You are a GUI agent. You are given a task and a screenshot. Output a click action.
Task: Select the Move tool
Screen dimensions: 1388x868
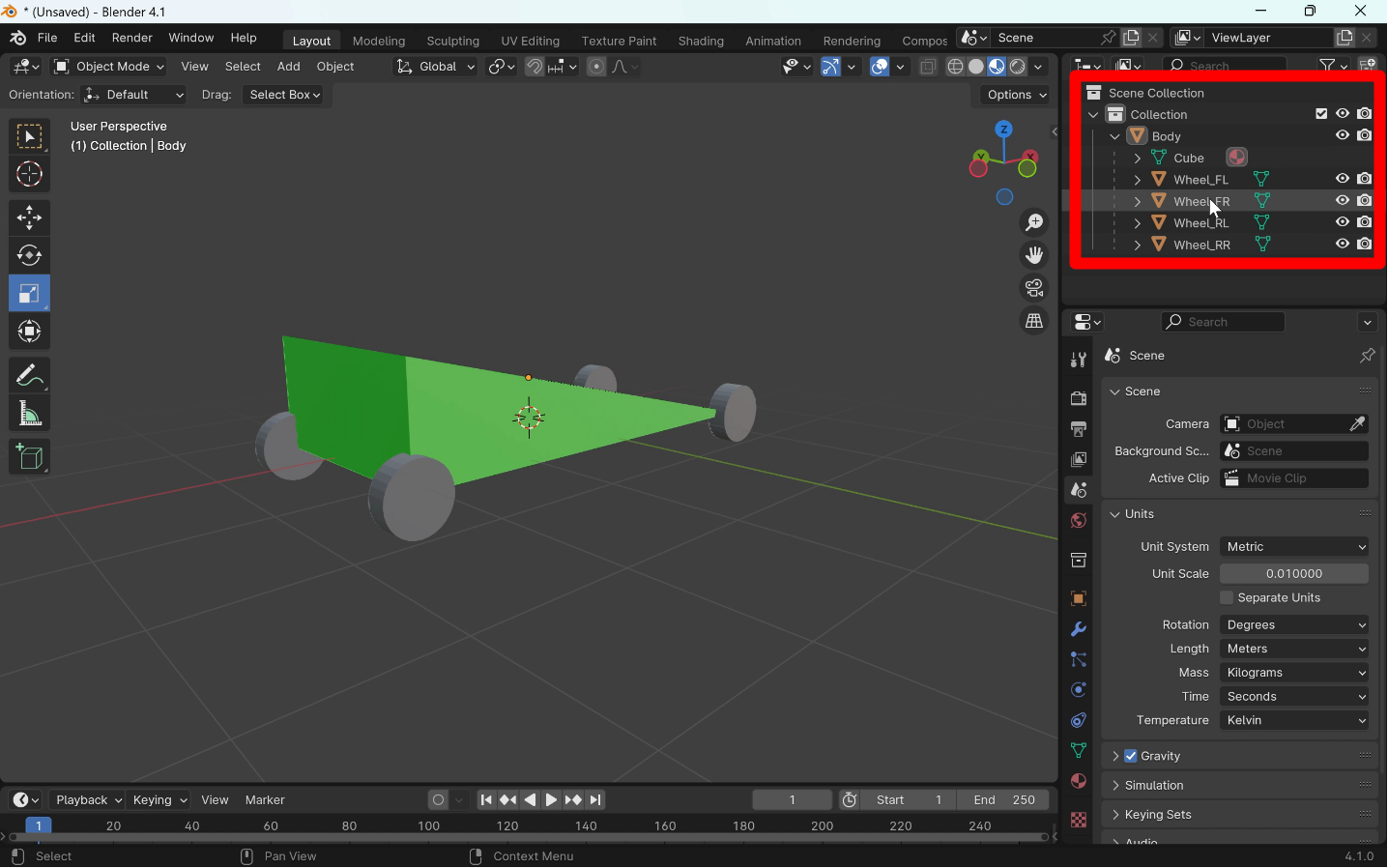pyautogui.click(x=29, y=217)
